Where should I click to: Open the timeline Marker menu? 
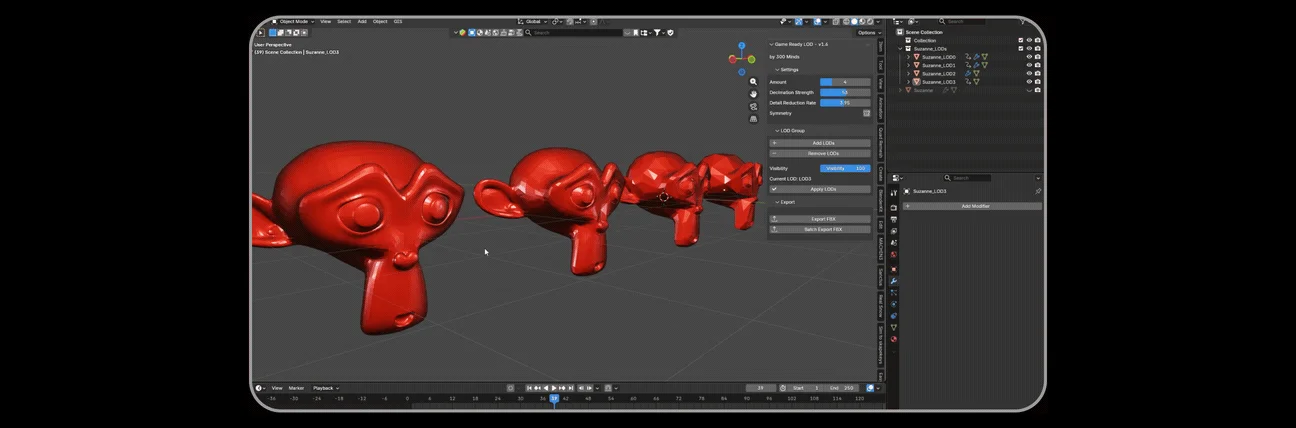coord(297,388)
